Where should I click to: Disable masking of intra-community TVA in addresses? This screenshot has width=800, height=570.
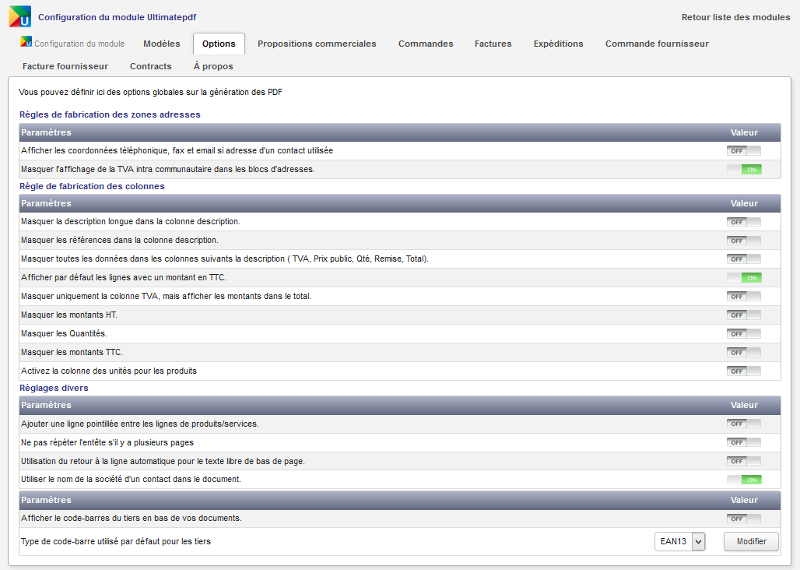743,170
